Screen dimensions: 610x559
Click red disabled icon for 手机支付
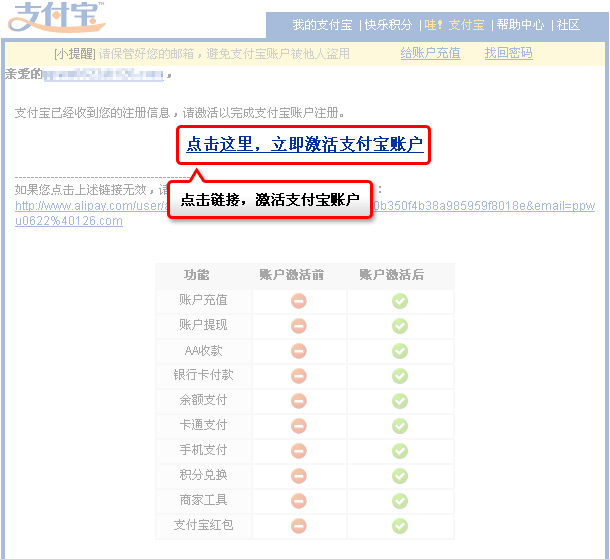tap(299, 451)
